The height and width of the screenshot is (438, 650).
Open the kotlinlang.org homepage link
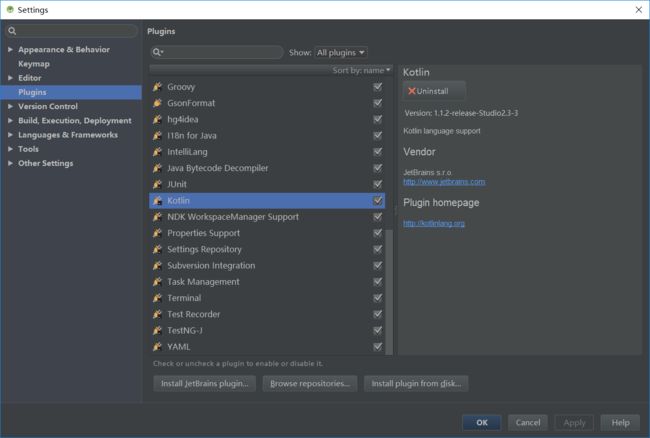(434, 223)
